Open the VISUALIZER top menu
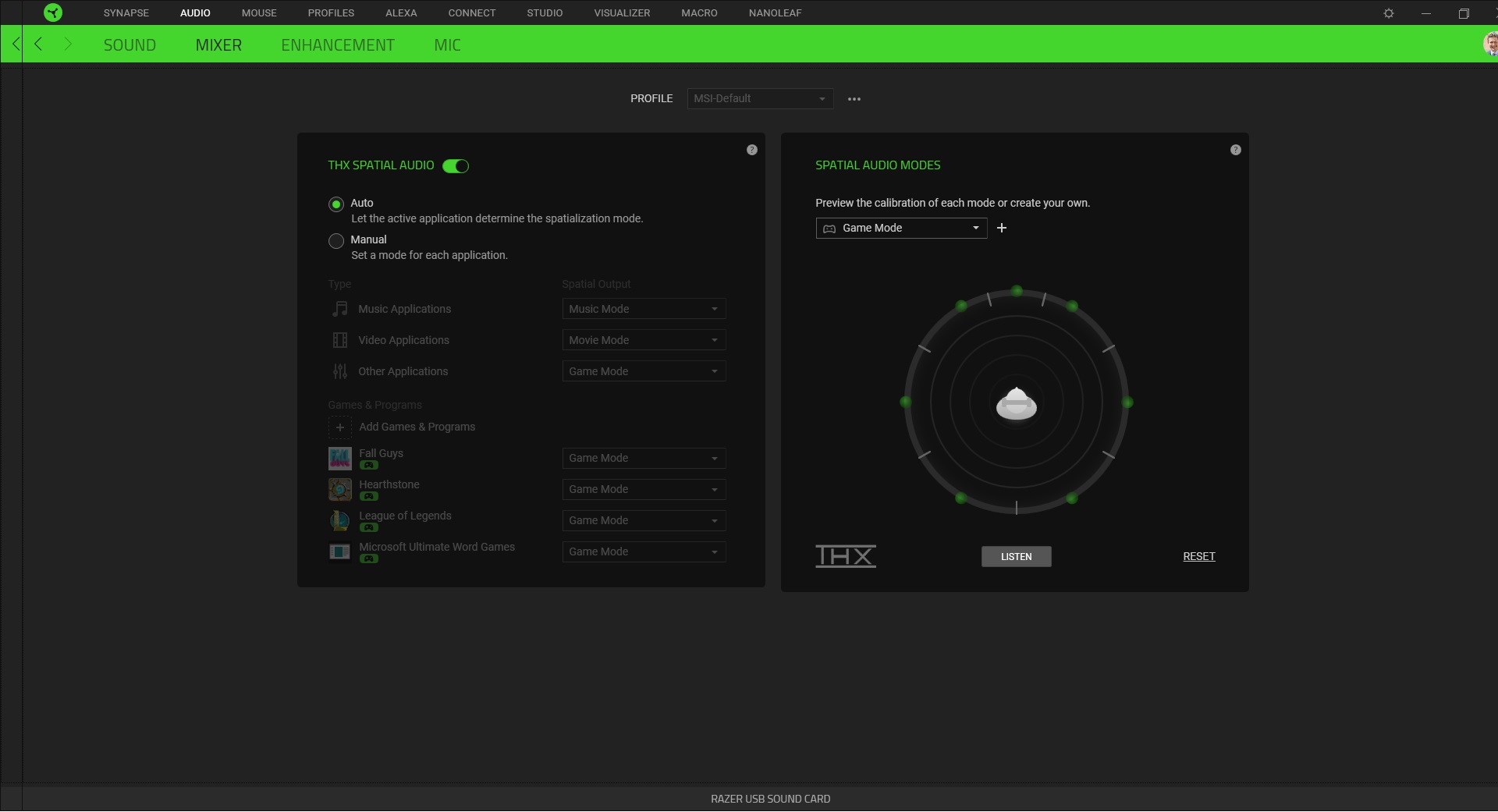 (622, 13)
